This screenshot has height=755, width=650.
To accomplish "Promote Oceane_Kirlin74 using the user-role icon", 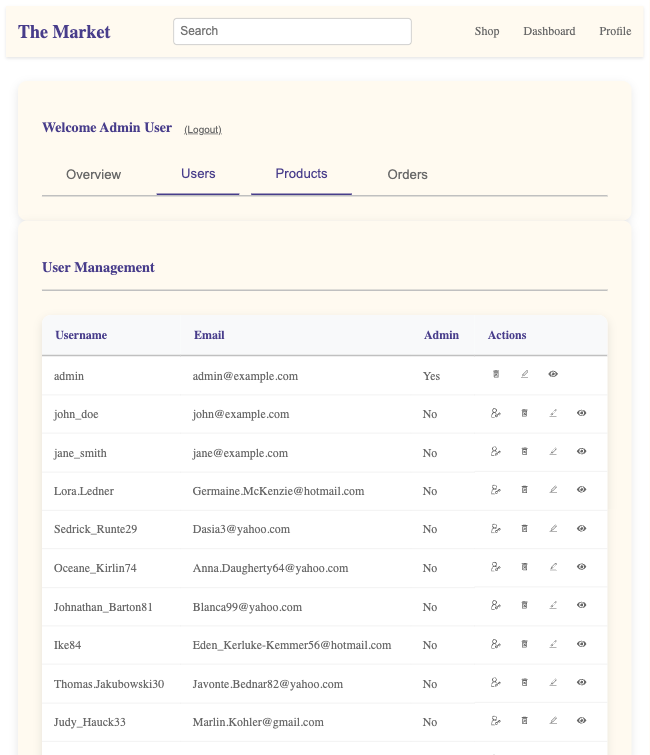I will click(x=495, y=567).
